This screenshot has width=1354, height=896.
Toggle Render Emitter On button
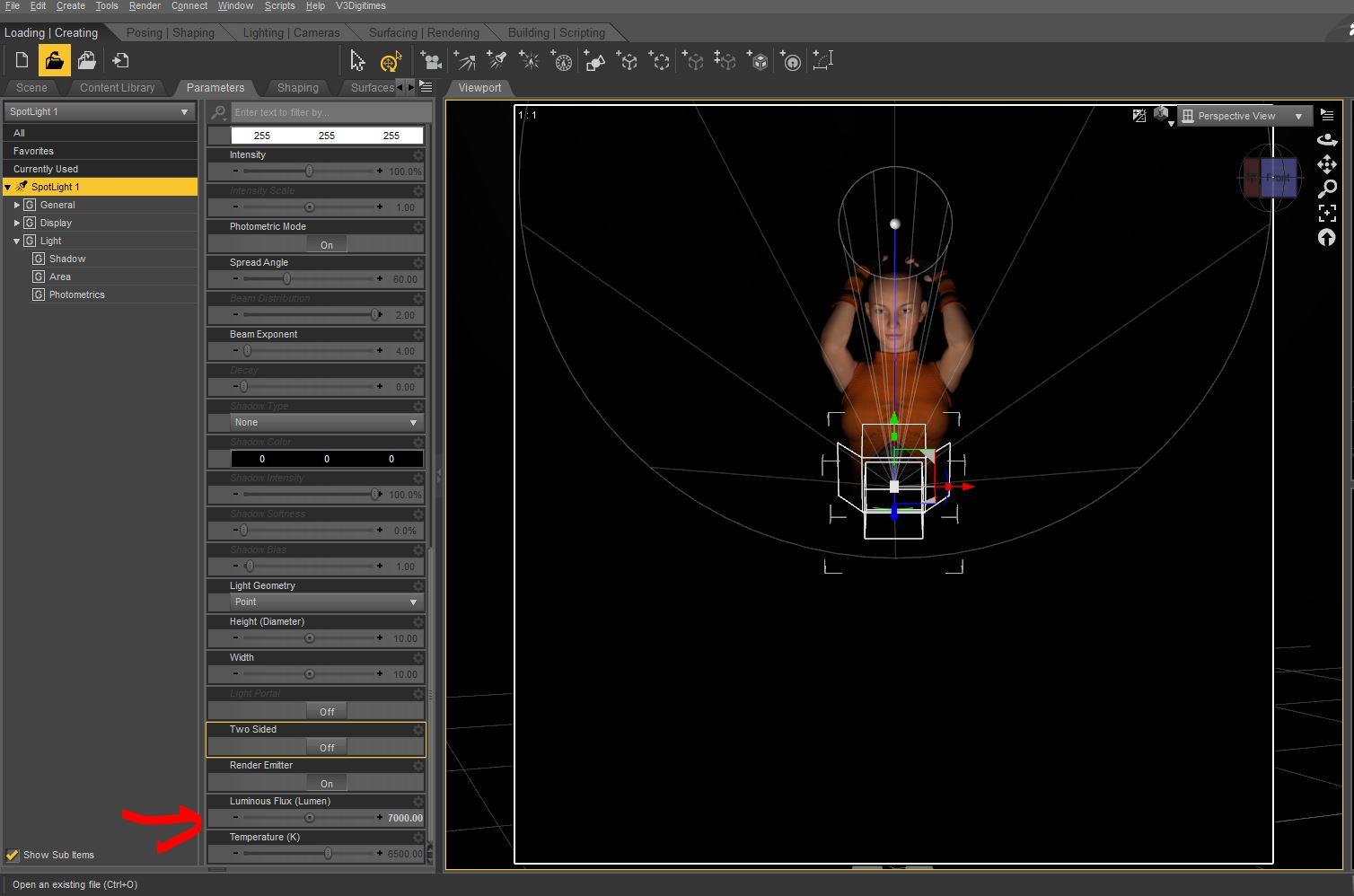click(326, 783)
